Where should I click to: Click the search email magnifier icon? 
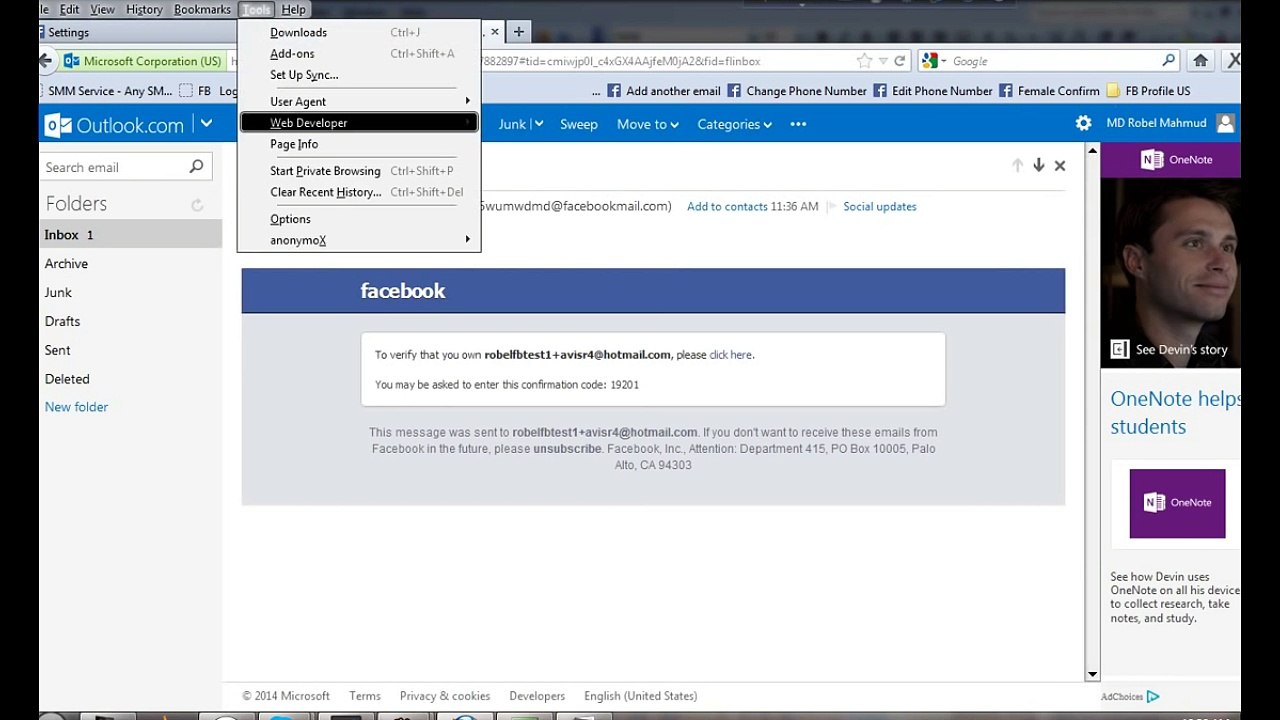point(196,167)
